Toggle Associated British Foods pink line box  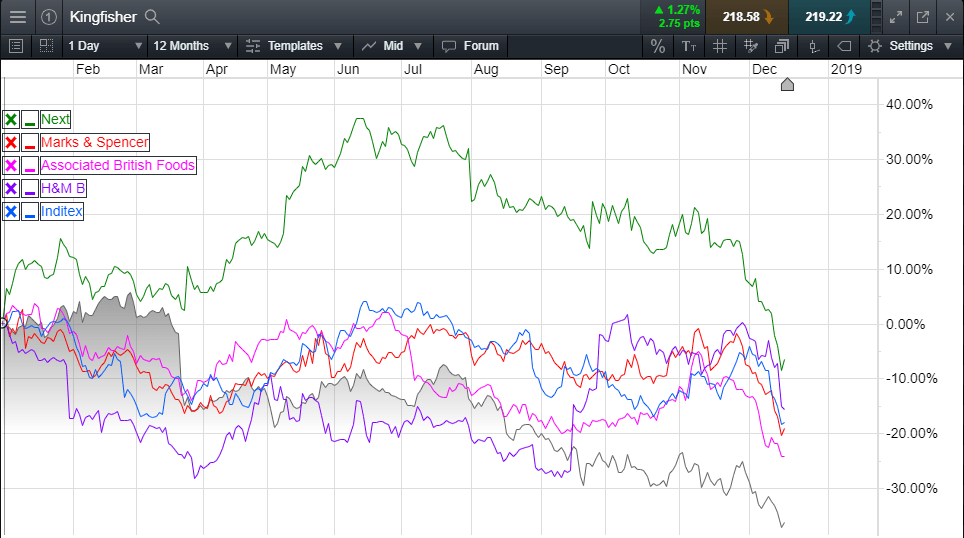30,165
